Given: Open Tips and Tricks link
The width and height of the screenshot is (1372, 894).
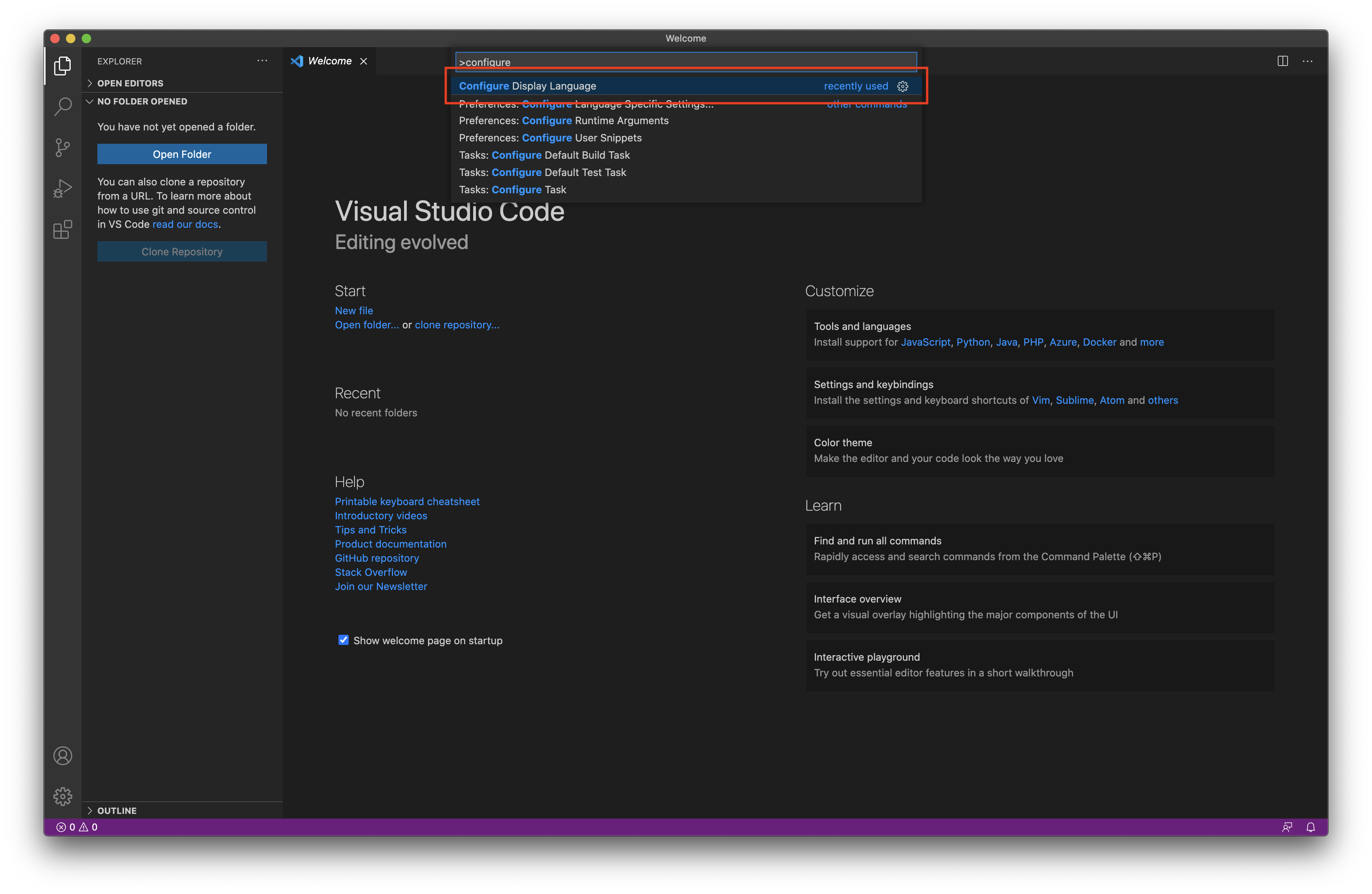Looking at the screenshot, I should click(x=371, y=529).
